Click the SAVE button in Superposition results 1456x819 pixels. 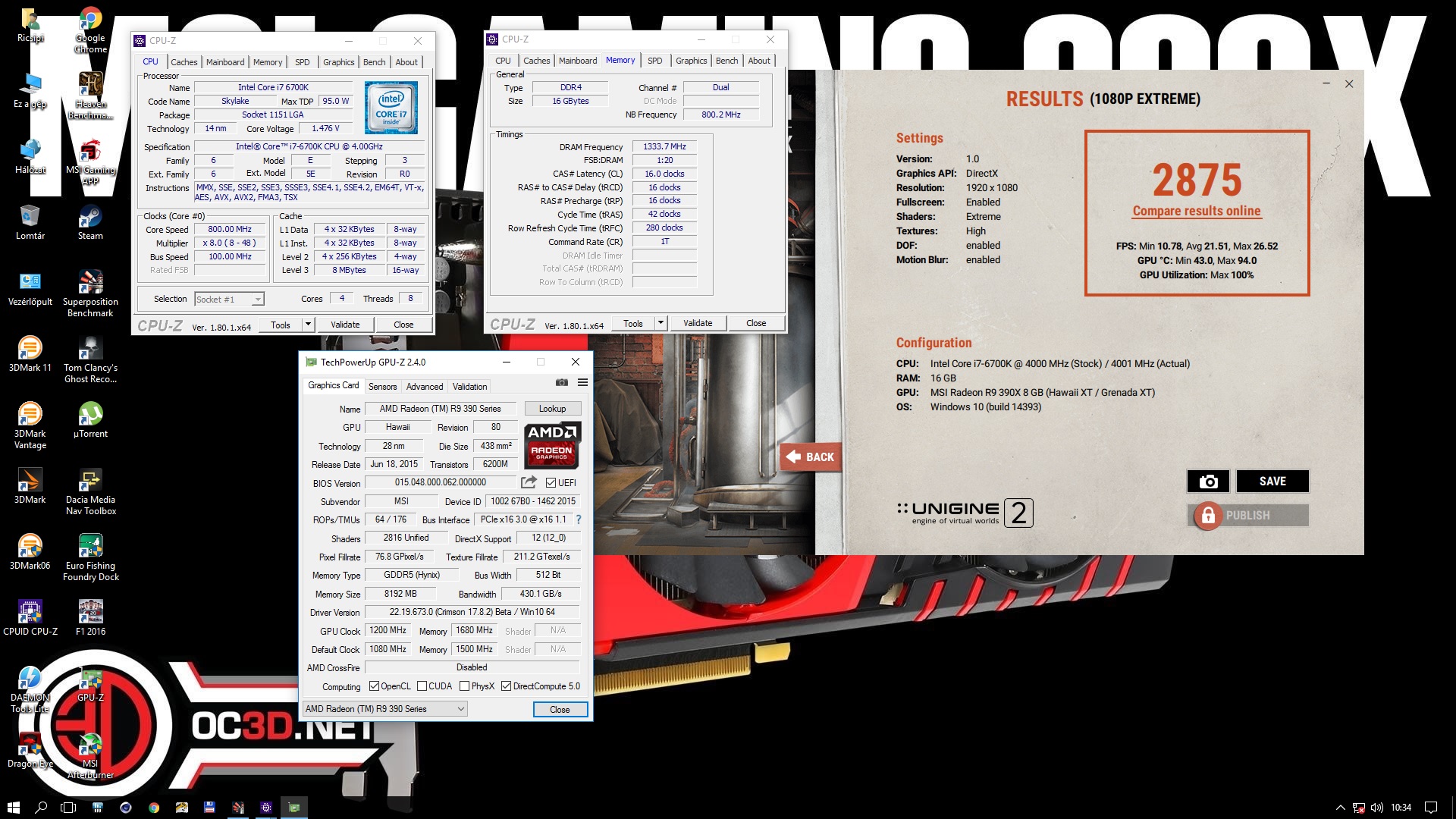tap(1272, 481)
